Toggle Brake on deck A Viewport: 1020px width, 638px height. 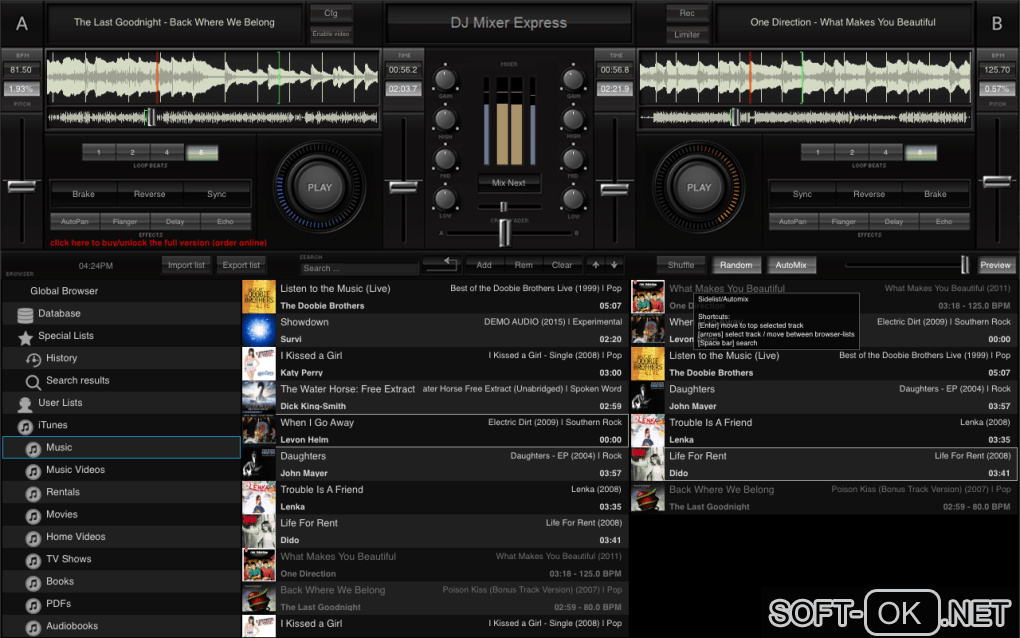pos(83,194)
